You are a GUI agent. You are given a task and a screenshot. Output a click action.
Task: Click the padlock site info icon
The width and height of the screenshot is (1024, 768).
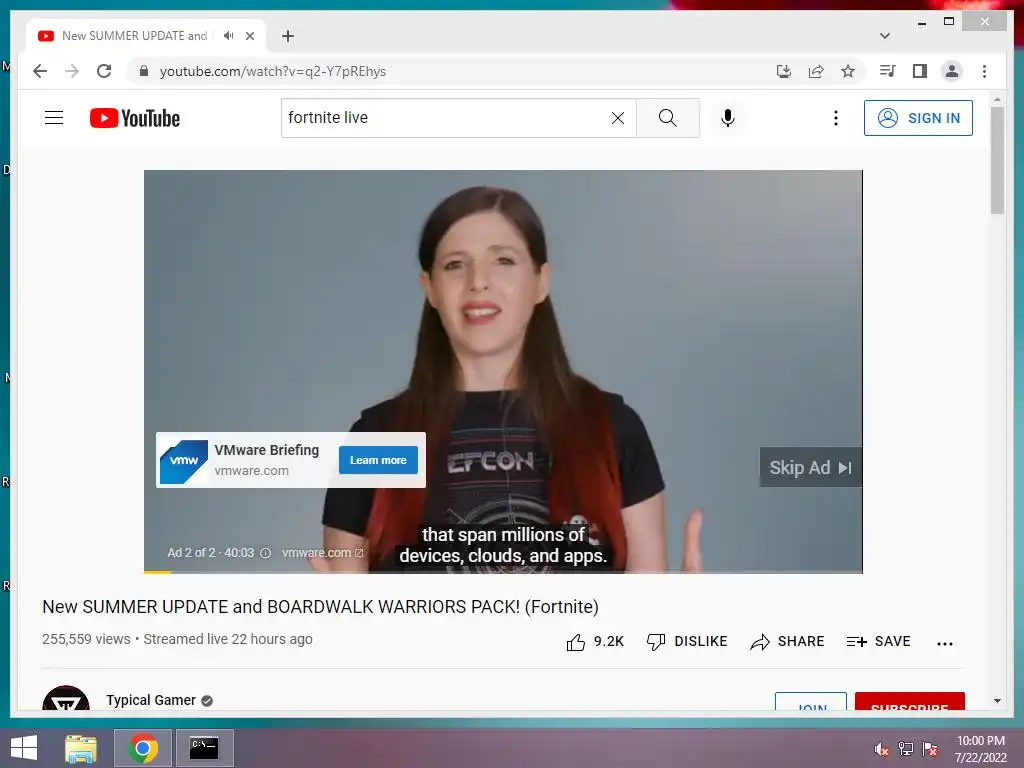[x=144, y=71]
